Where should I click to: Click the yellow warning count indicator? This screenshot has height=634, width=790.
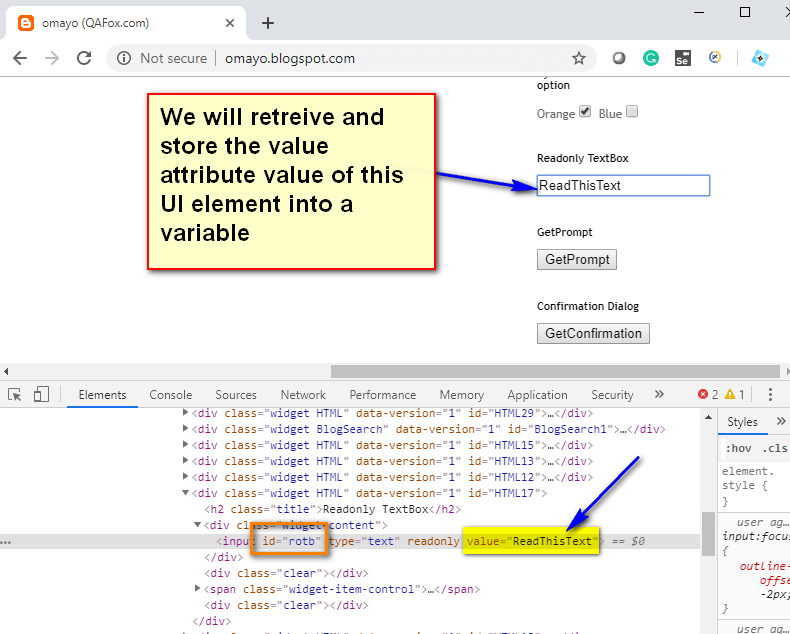735,394
